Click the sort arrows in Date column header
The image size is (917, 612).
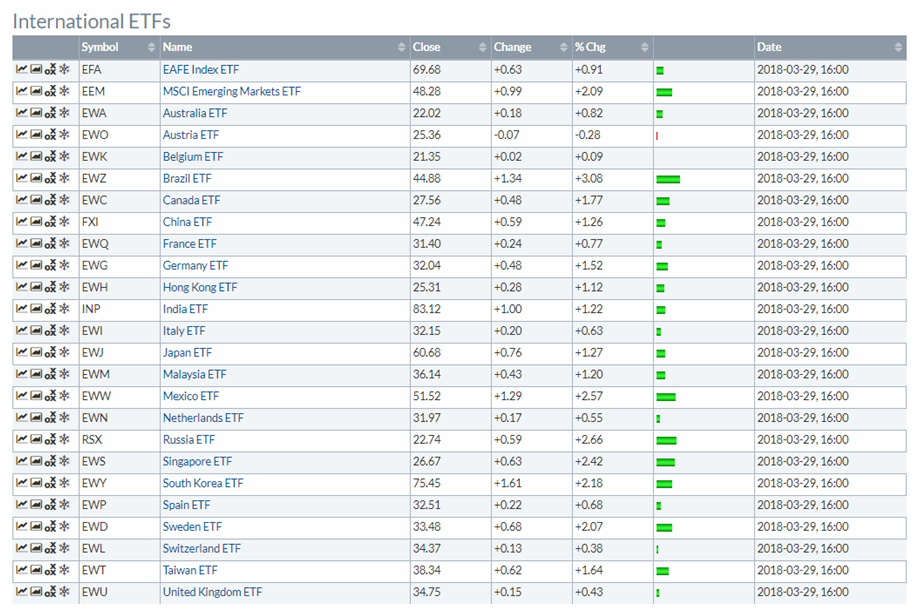[898, 48]
